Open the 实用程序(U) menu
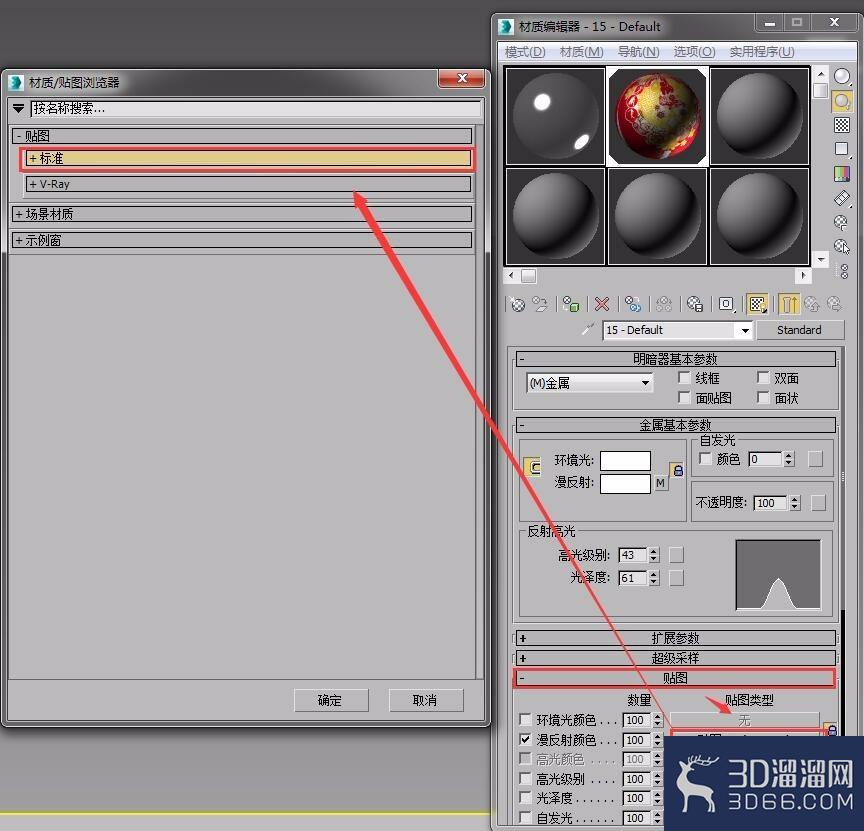 [762, 52]
